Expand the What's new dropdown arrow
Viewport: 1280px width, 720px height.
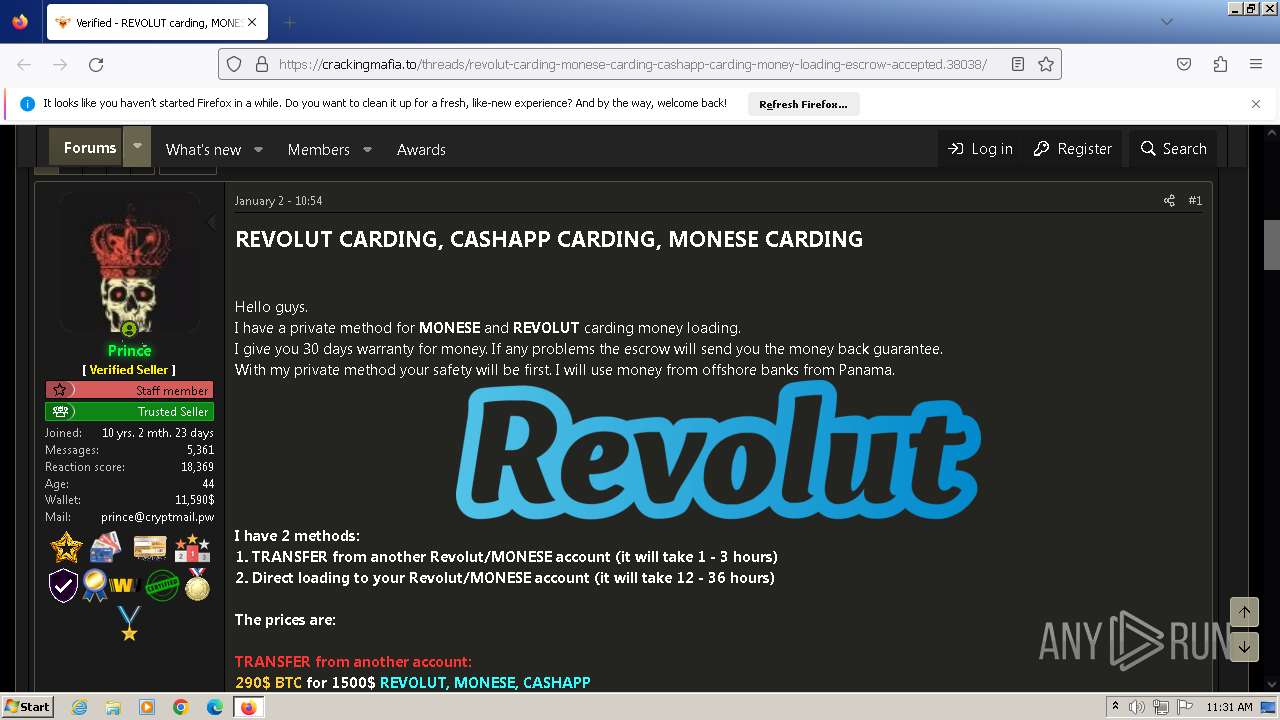pos(258,149)
